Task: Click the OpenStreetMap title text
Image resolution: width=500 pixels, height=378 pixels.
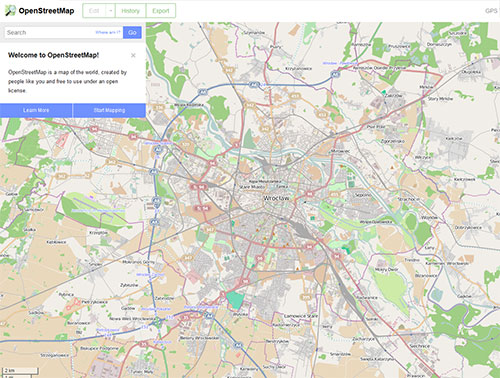Action: point(46,11)
